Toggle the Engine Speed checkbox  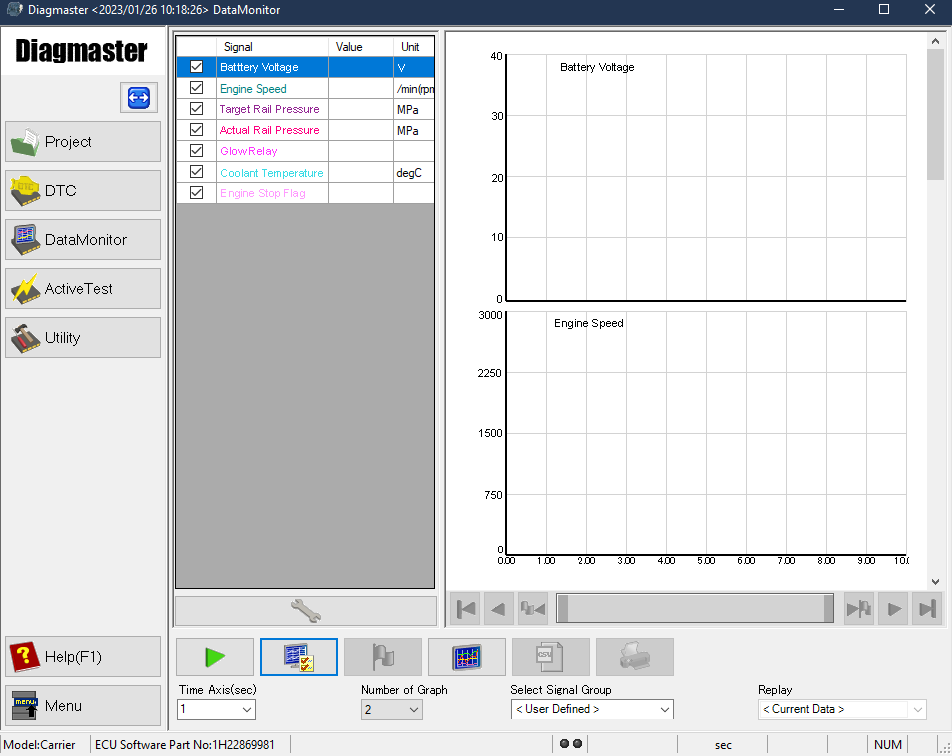point(196,88)
